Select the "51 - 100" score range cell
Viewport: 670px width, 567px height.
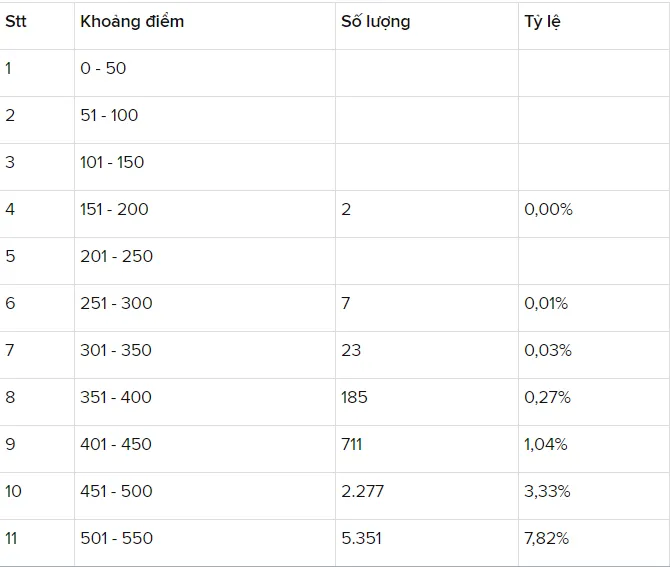point(109,116)
